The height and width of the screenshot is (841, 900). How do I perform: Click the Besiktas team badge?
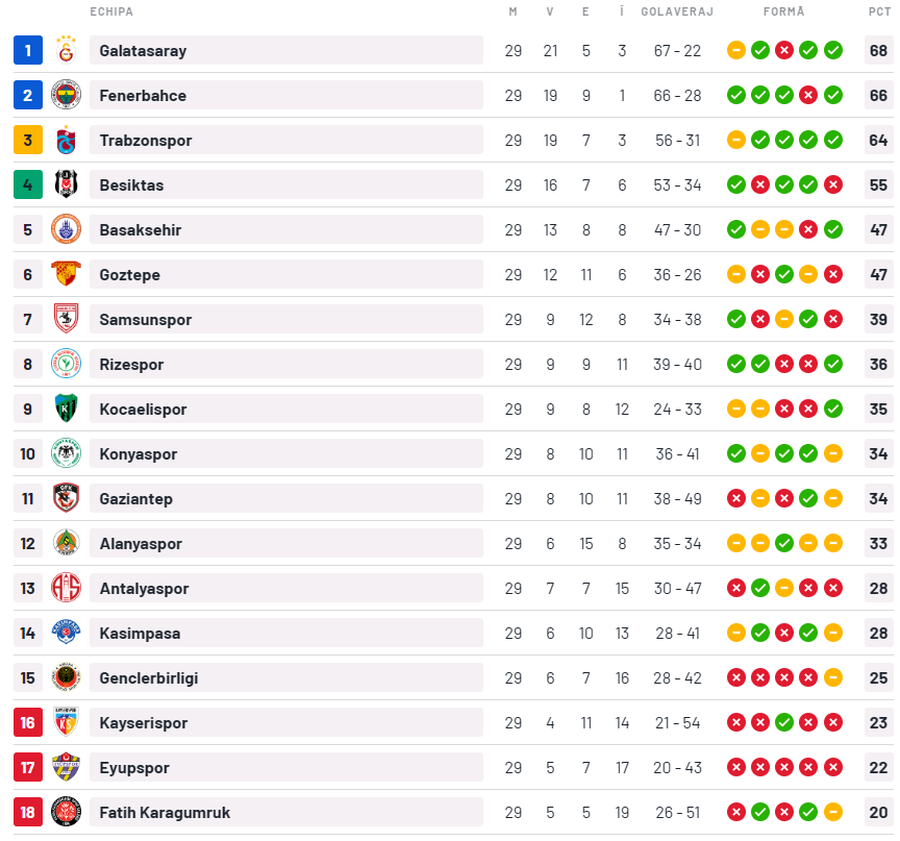(x=66, y=185)
